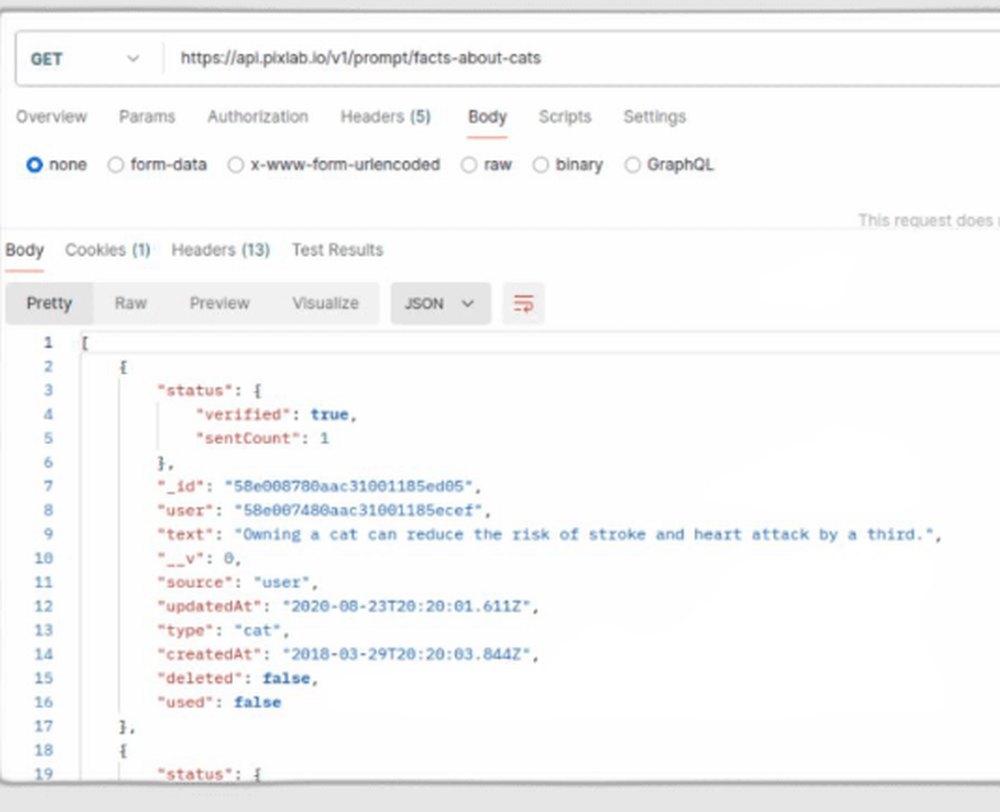
Task: Toggle the word wrap icon
Action: 523,304
